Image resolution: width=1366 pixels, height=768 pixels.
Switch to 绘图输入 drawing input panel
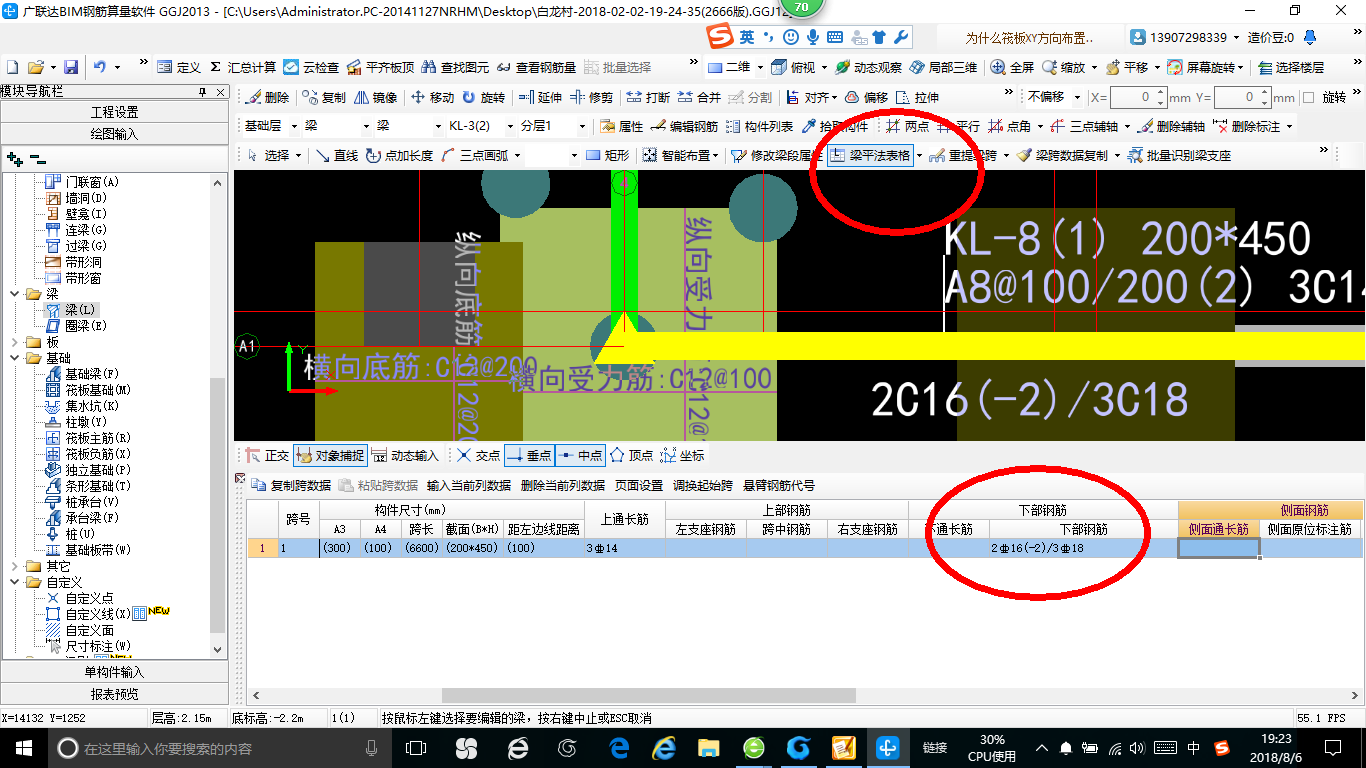coord(114,133)
